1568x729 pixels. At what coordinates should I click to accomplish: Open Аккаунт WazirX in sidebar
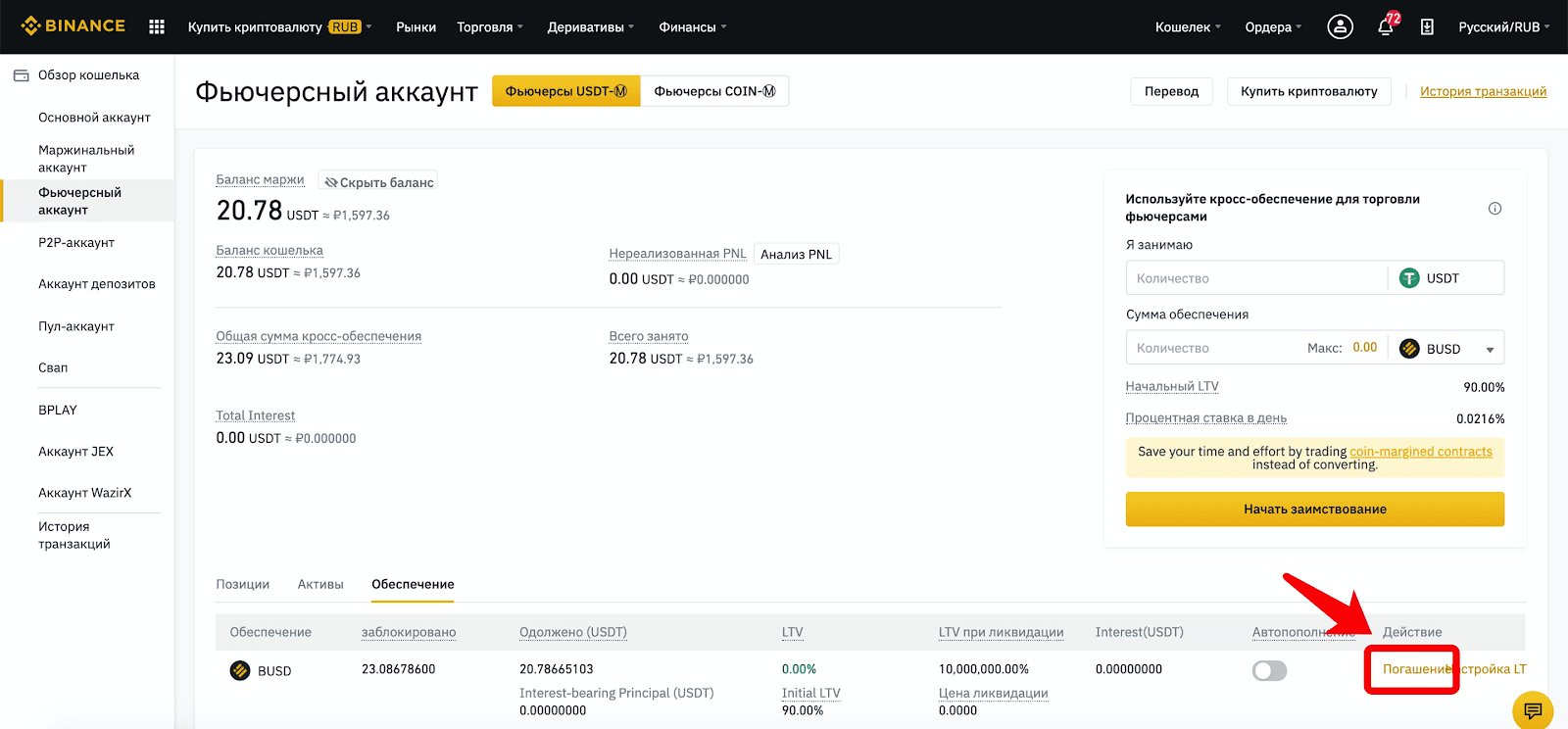tap(84, 493)
